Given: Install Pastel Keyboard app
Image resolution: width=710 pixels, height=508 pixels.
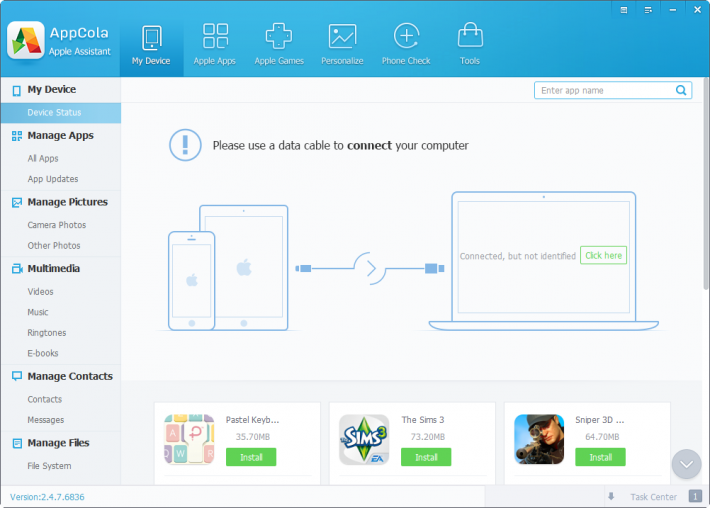Looking at the screenshot, I should tap(251, 457).
